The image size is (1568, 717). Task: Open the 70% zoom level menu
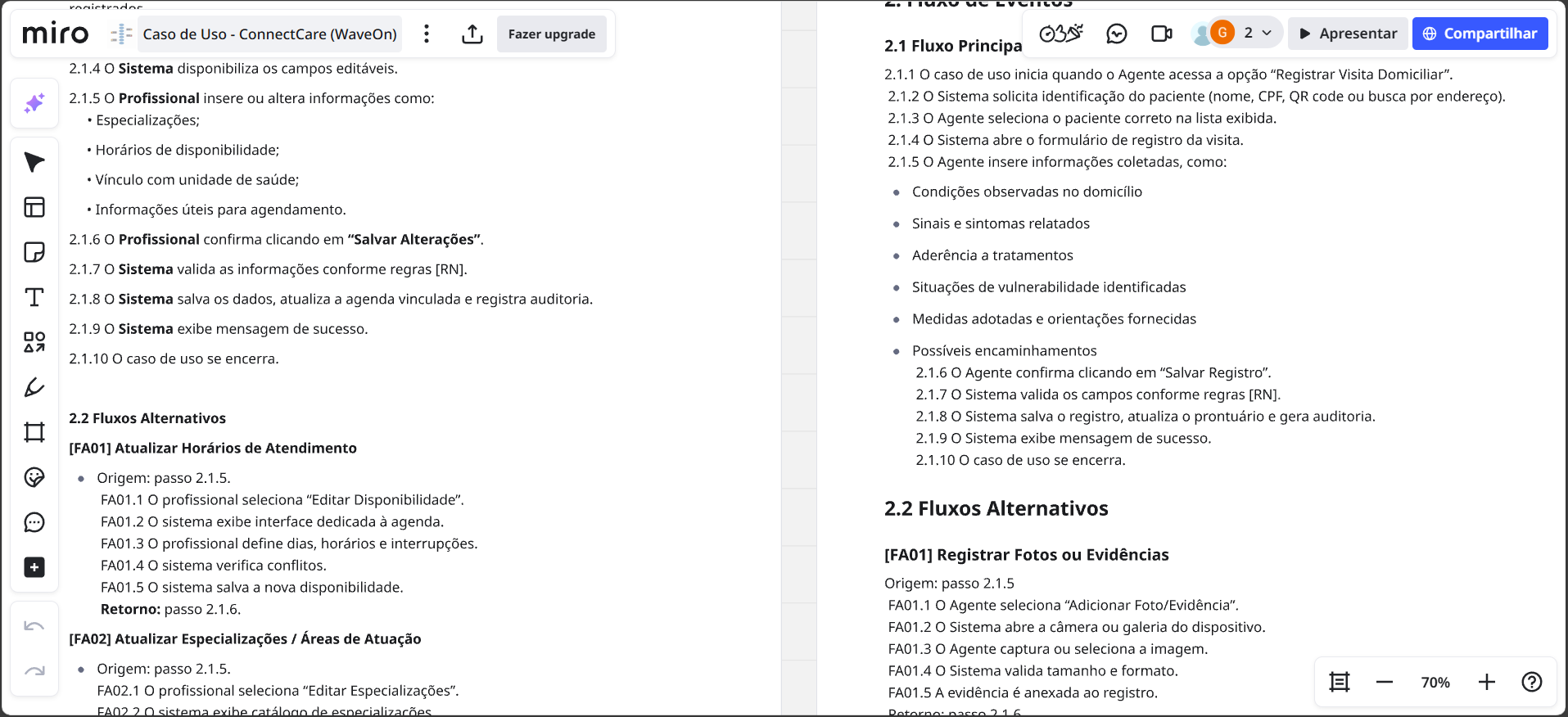[1435, 682]
